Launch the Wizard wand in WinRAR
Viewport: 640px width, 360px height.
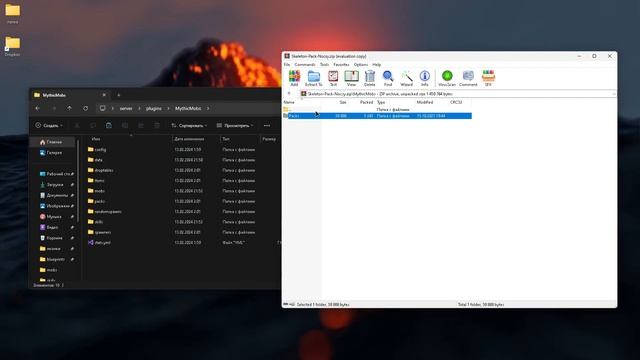tap(407, 78)
